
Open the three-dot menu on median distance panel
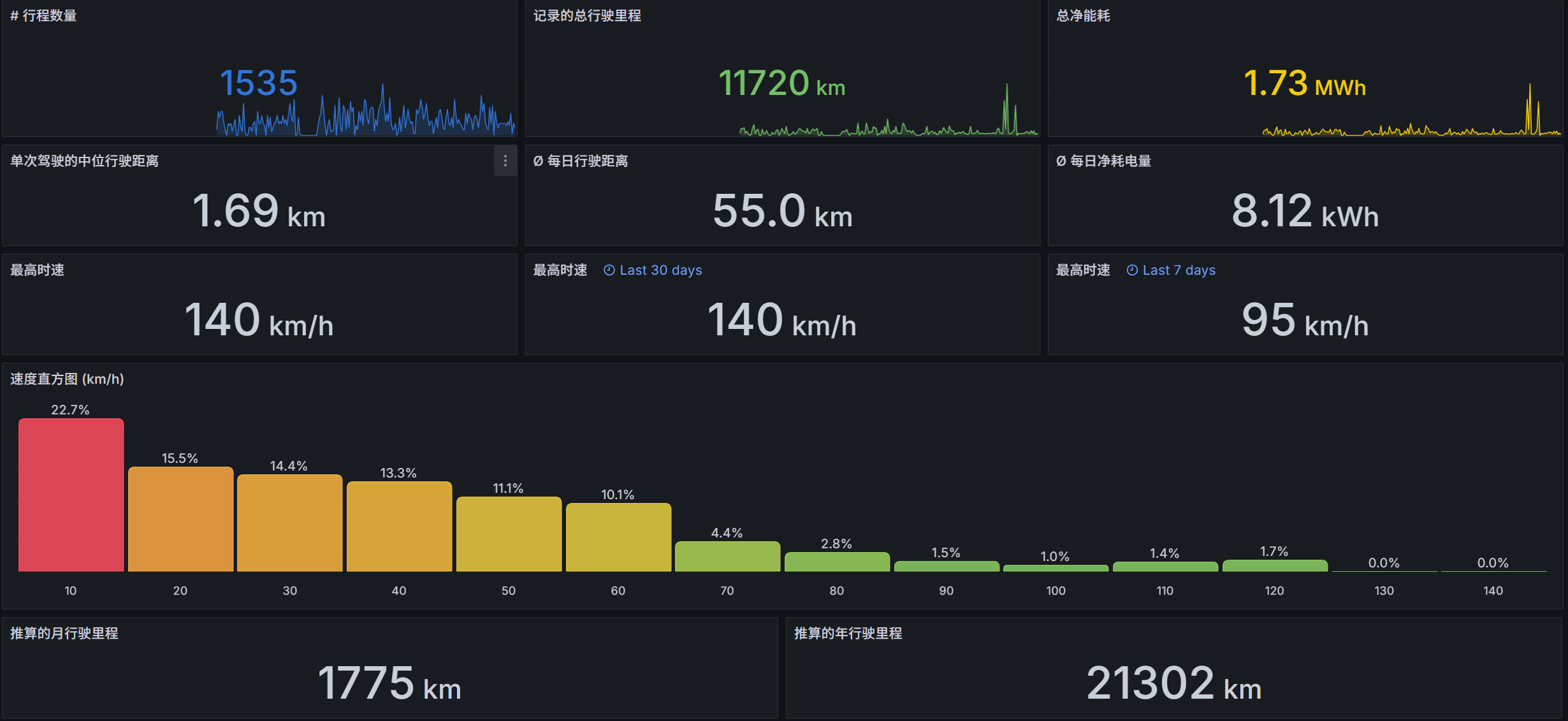click(505, 161)
